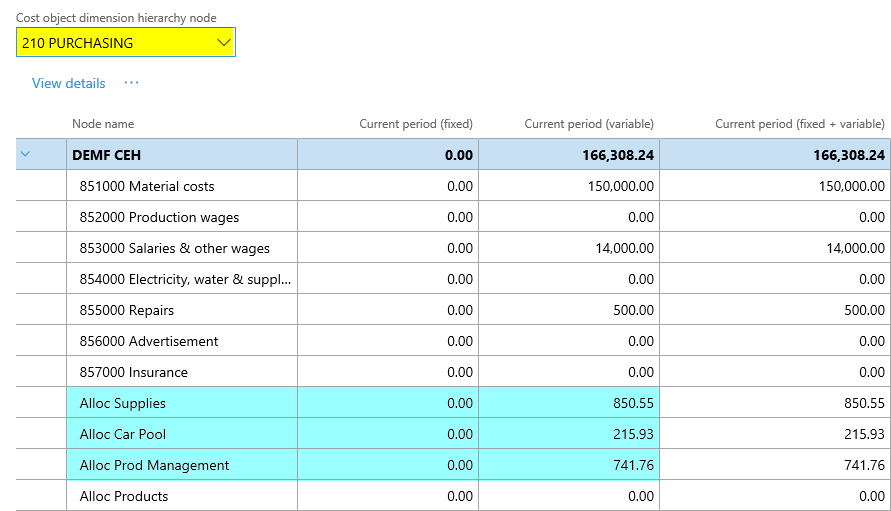
Task: Select 853000 Salaries & other wages row
Action: (174, 248)
